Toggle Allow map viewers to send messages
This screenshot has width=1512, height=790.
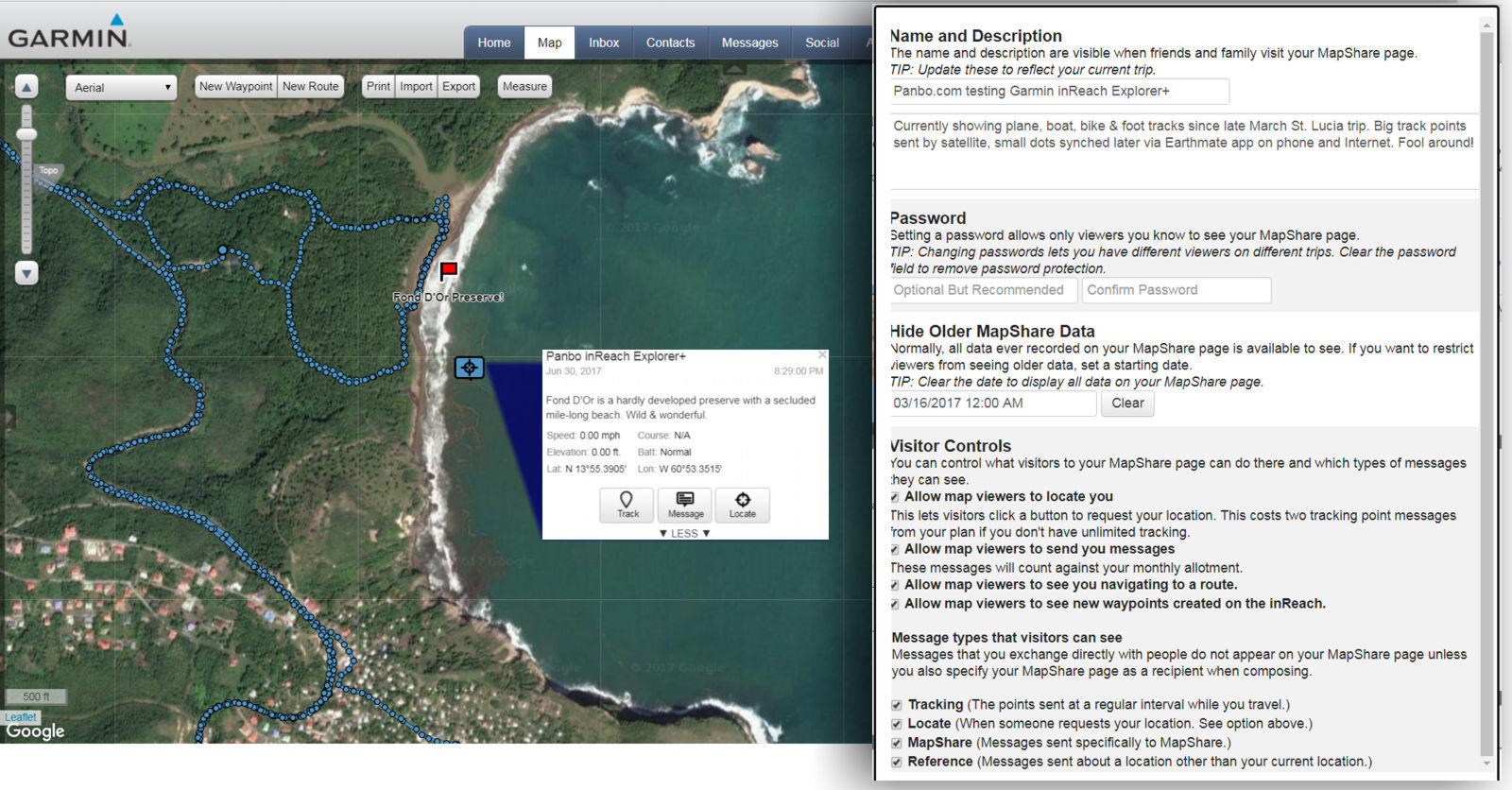click(x=895, y=550)
